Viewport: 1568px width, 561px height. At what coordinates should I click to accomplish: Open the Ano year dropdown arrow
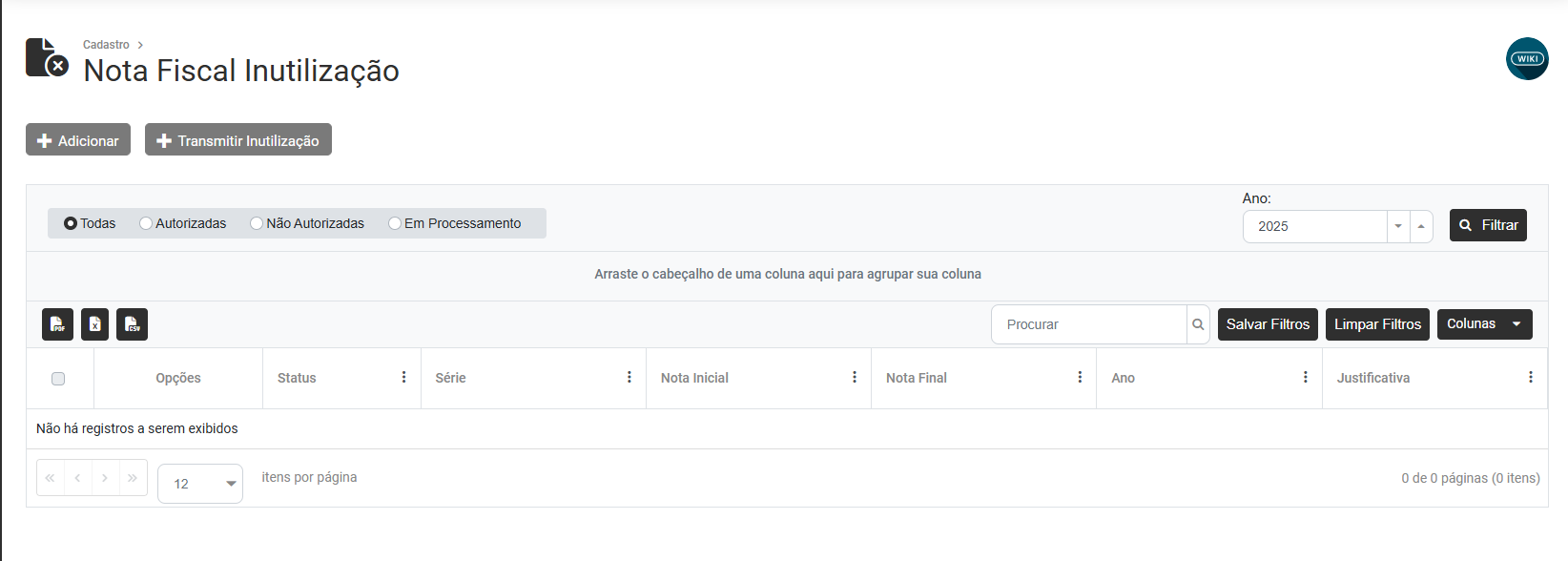coord(1398,226)
